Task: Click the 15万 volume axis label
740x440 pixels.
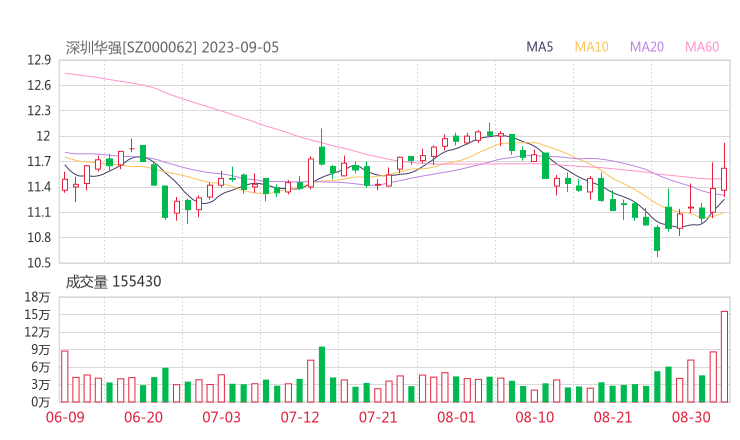Action: pos(37,314)
